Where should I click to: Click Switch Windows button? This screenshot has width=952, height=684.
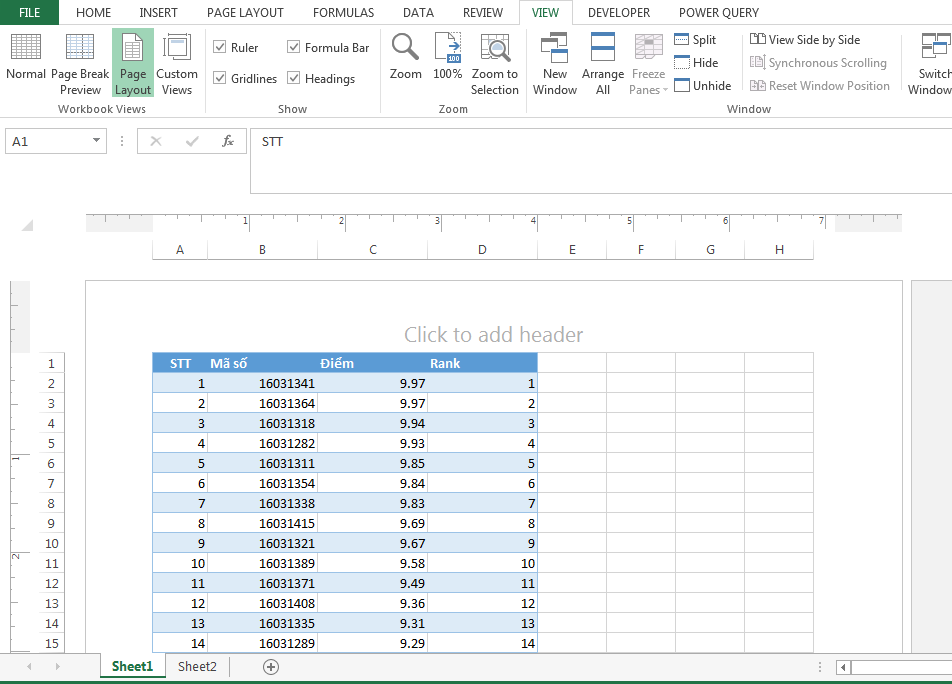[x=930, y=64]
